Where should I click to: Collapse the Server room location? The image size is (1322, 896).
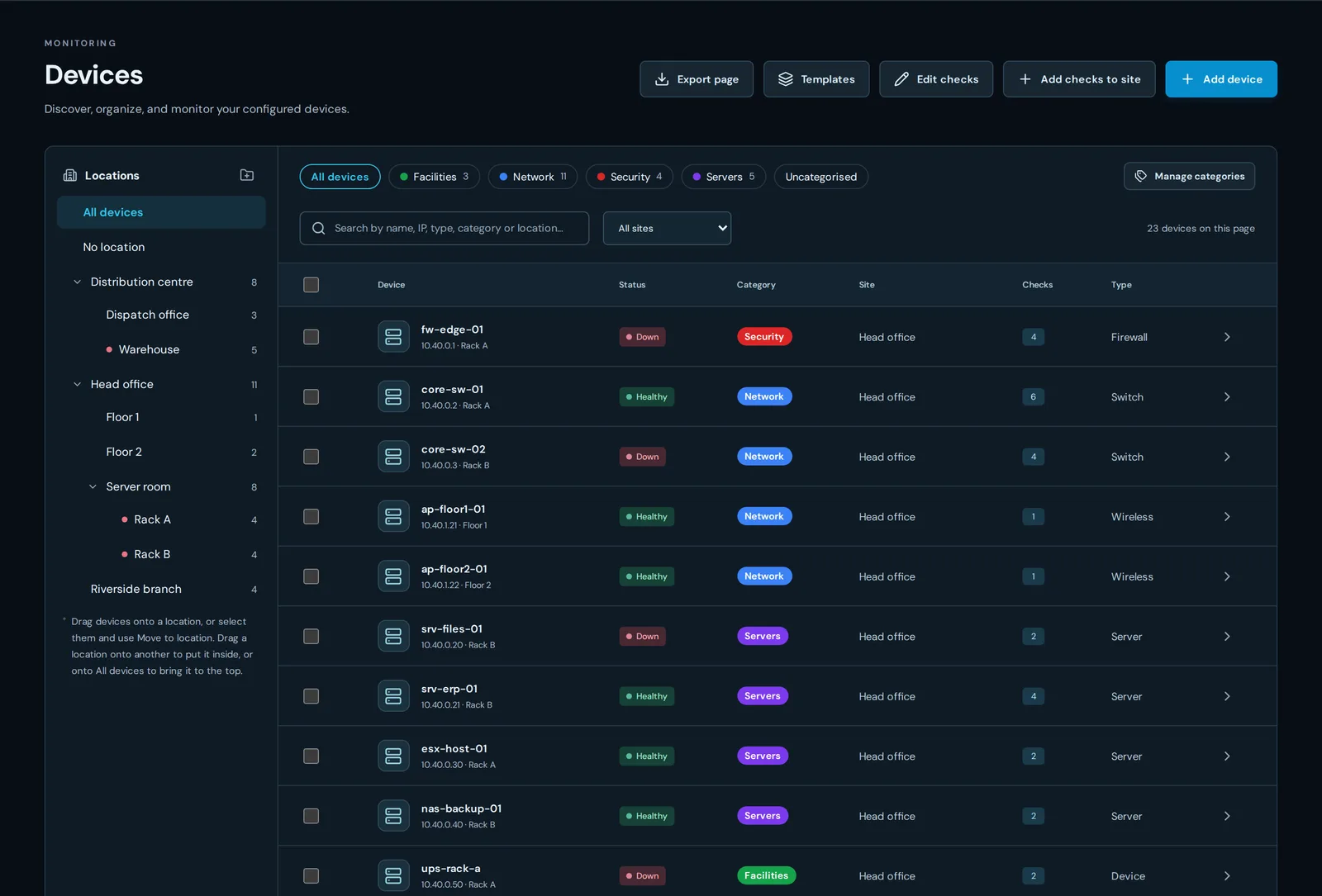coord(93,486)
